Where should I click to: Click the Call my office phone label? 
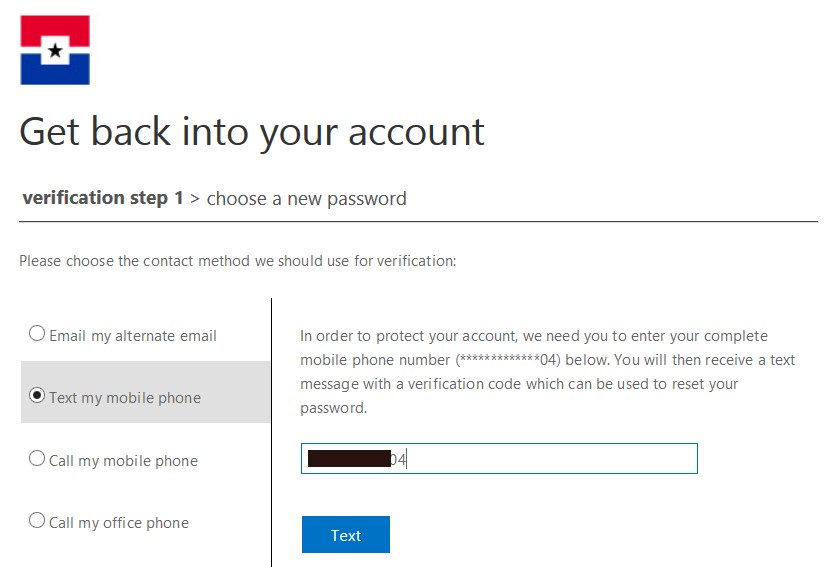point(119,523)
